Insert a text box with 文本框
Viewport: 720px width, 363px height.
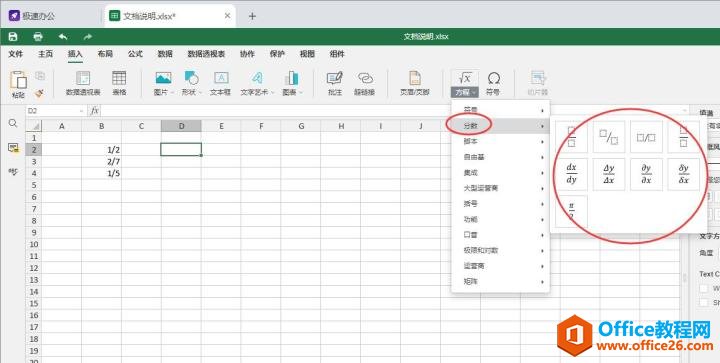(x=221, y=84)
